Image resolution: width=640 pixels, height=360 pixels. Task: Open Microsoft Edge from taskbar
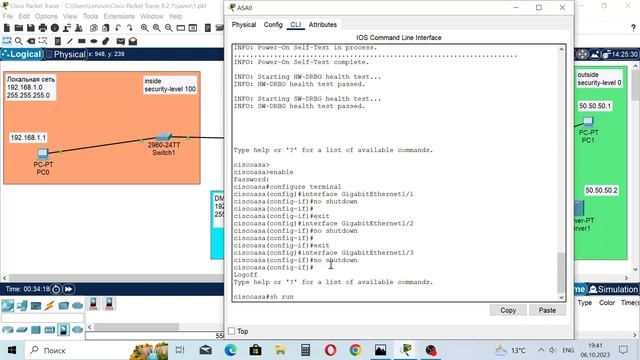[x=231, y=350]
